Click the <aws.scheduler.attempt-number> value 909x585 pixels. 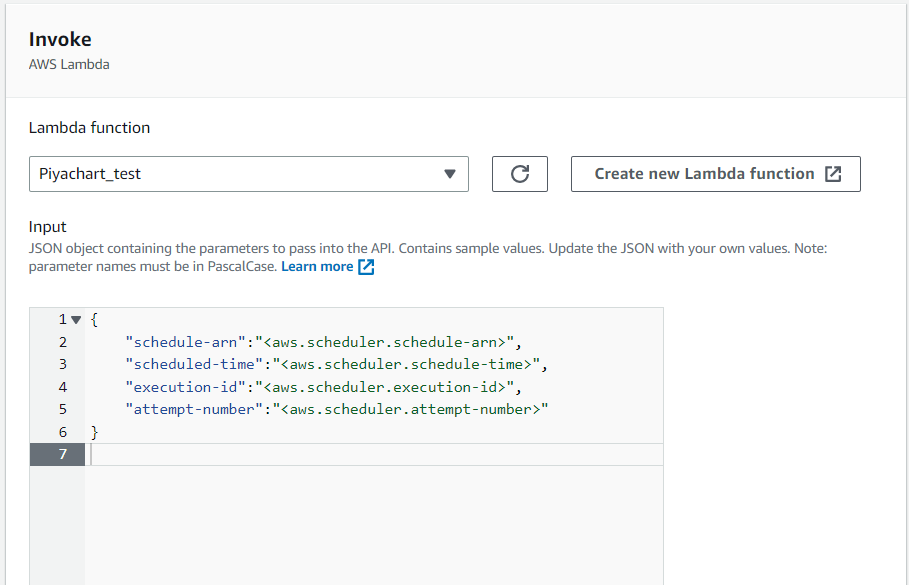(x=413, y=409)
